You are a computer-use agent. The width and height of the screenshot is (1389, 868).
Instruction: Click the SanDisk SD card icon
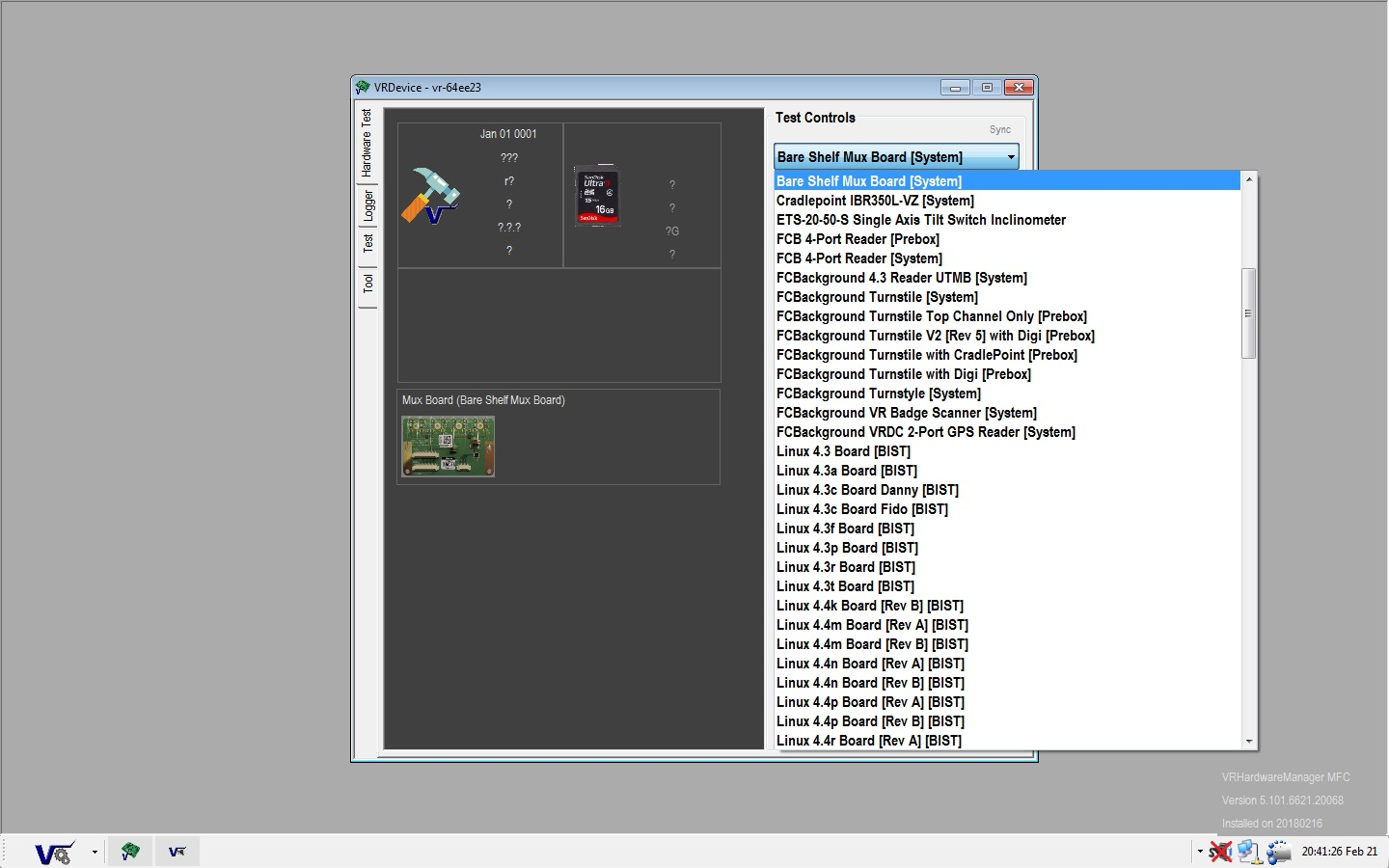(x=597, y=196)
